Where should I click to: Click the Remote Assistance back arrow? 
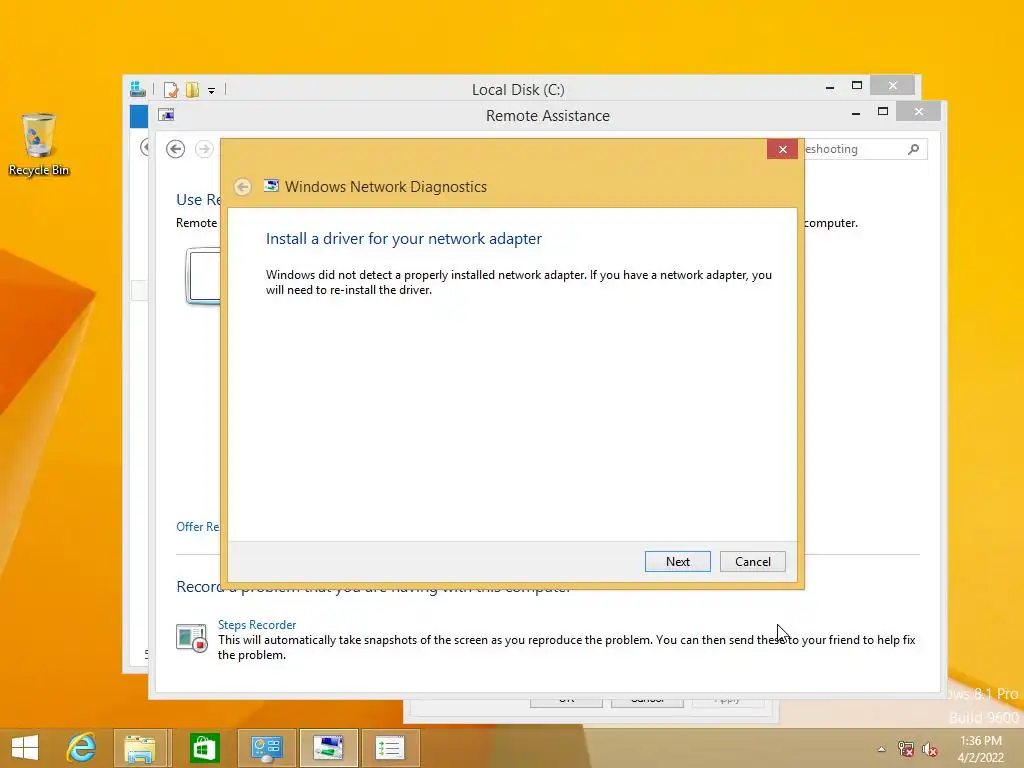tap(175, 149)
